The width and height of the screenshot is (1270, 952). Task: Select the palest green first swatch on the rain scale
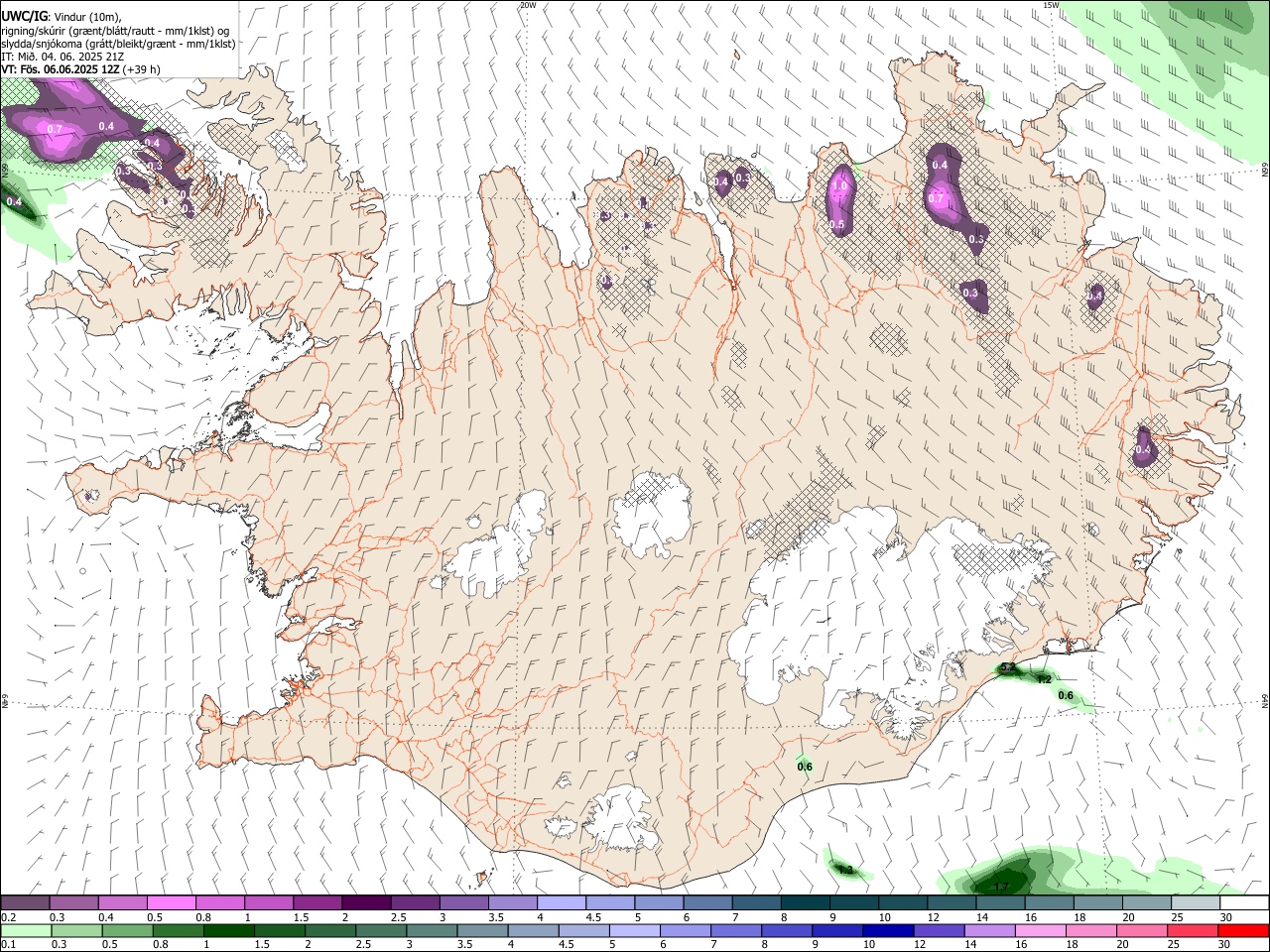[26, 929]
